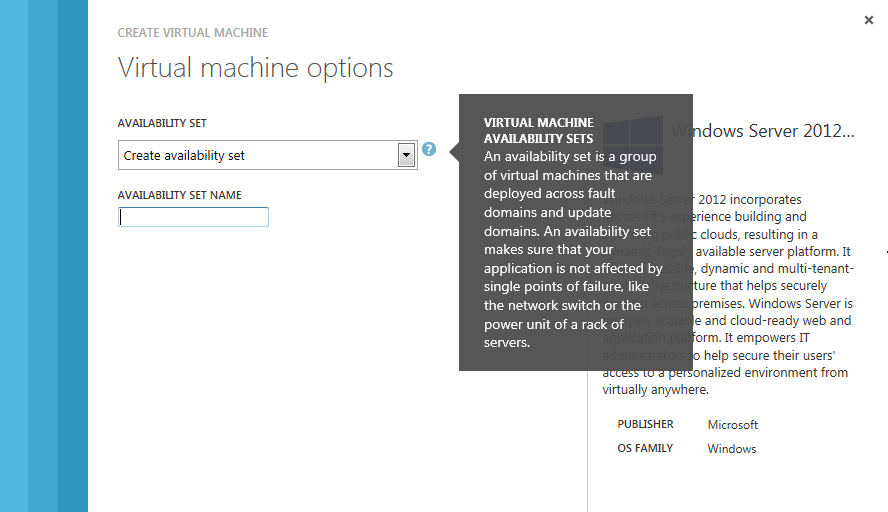Click the 'Microsoft' publisher value
The image size is (888, 512).
pos(733,425)
